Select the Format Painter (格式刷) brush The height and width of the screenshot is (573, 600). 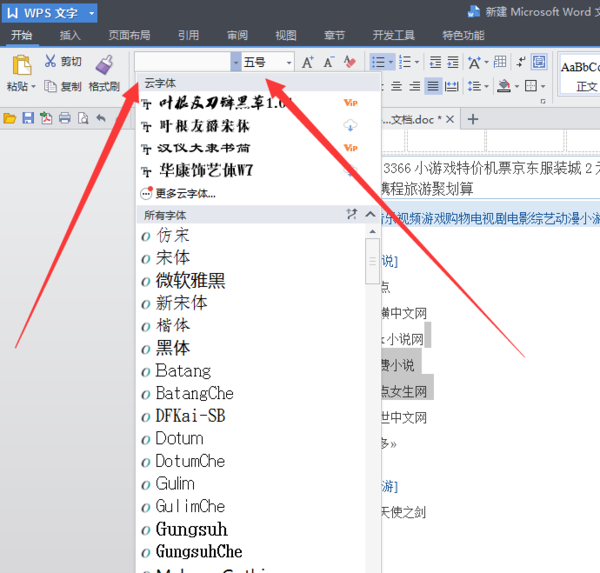tap(104, 65)
